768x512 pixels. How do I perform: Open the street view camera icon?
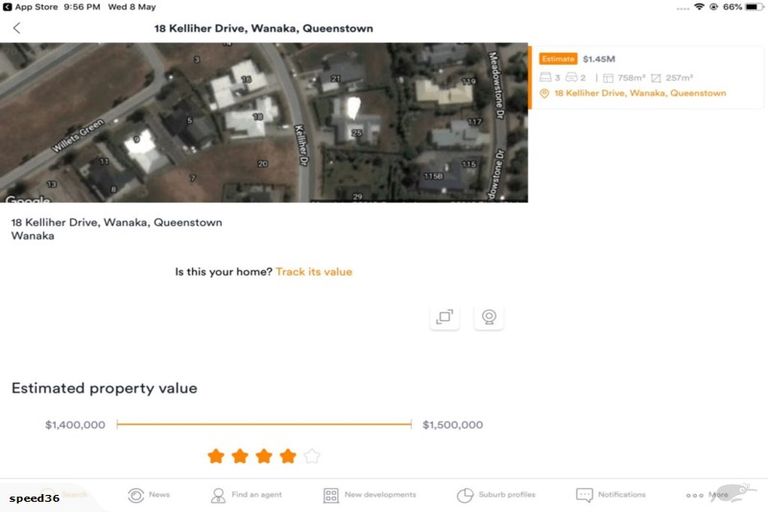click(489, 317)
